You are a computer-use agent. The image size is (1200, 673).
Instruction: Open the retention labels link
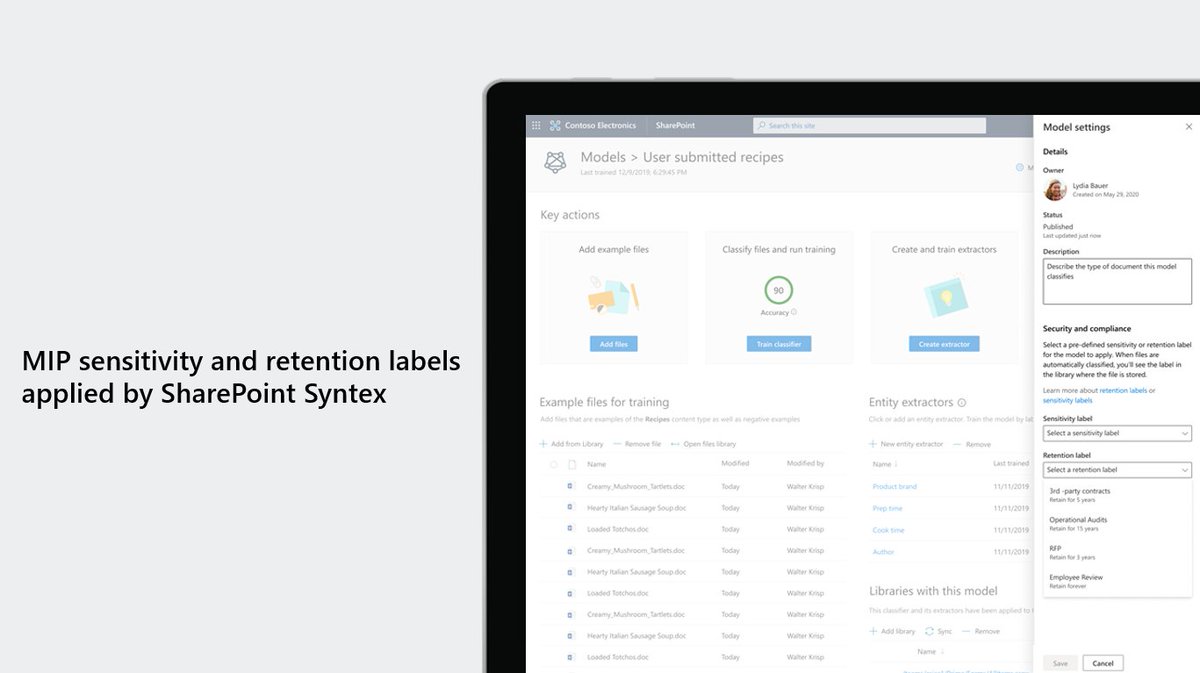click(1123, 390)
